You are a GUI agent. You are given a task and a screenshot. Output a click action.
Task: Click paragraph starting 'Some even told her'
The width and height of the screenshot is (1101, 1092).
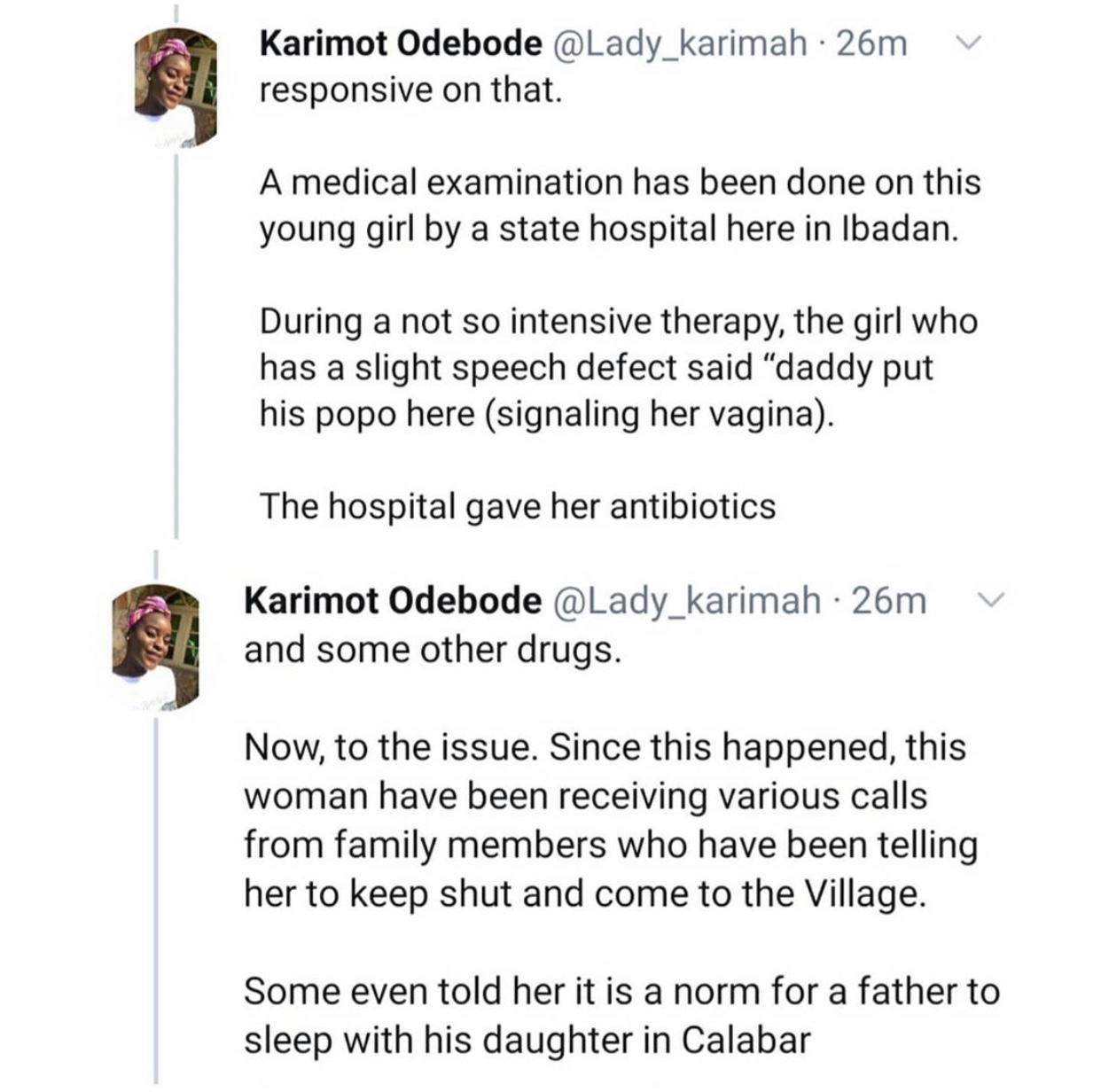point(621,1015)
